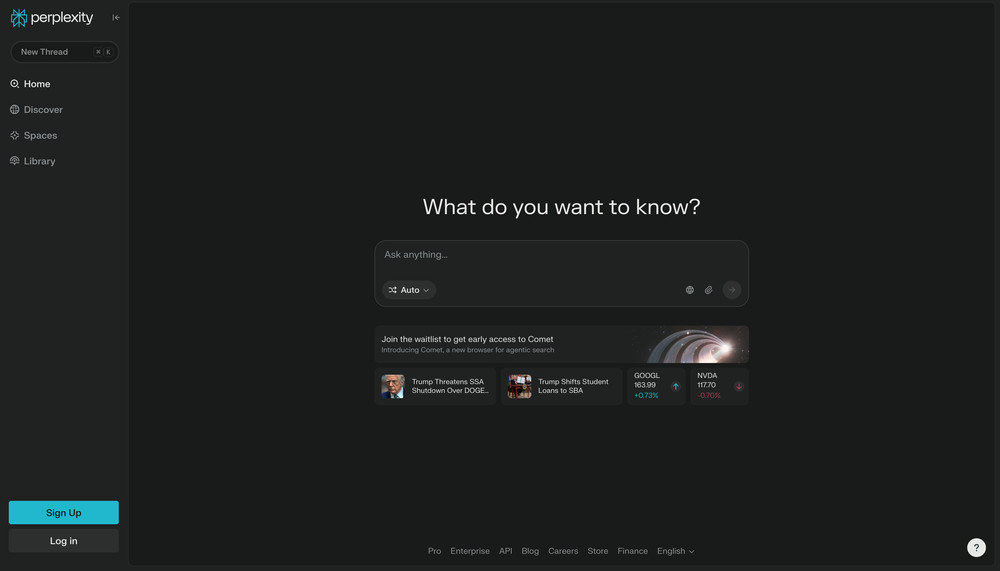Click the Perplexity logo icon
Viewport: 1000px width, 571px height.
(x=19, y=18)
